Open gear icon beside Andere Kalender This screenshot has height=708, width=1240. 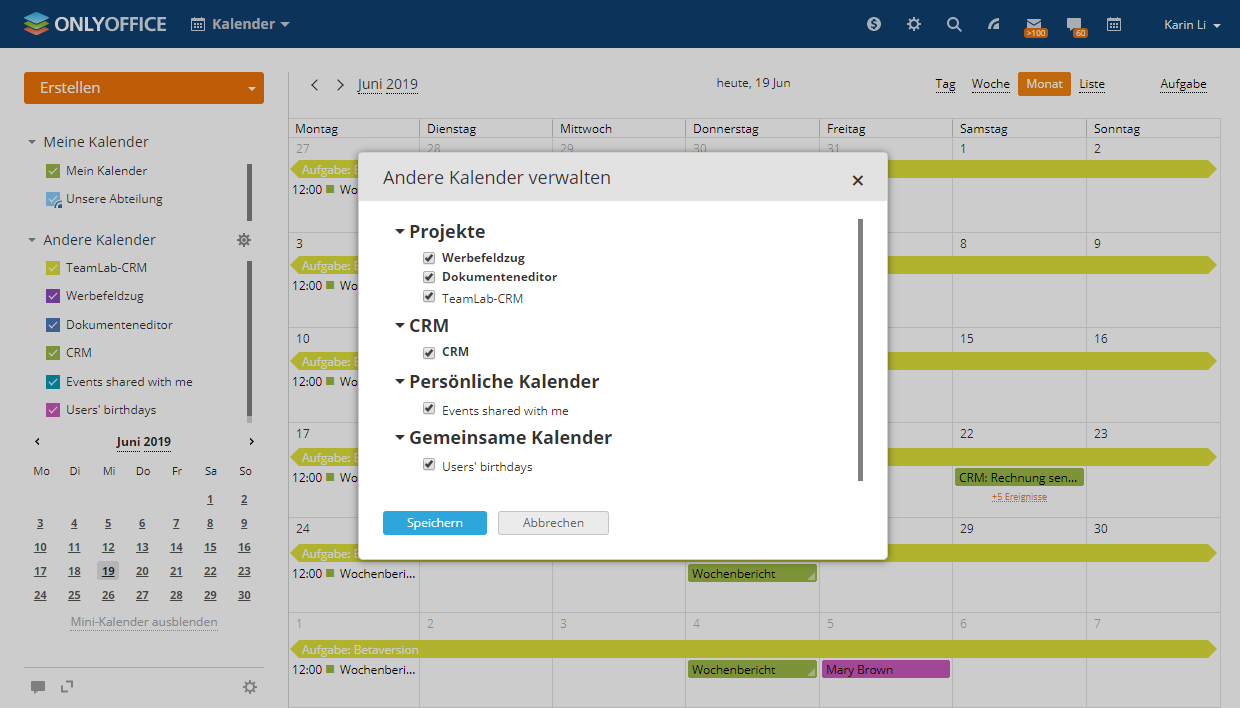243,240
